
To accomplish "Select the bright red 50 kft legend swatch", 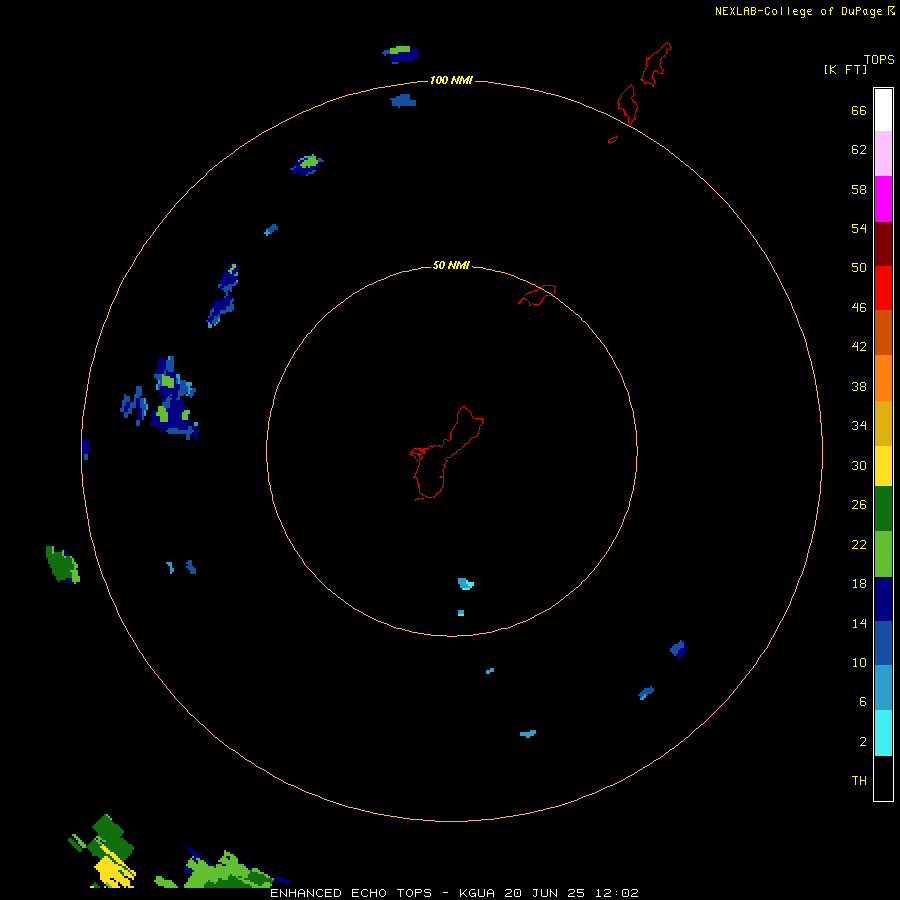I will tap(883, 288).
